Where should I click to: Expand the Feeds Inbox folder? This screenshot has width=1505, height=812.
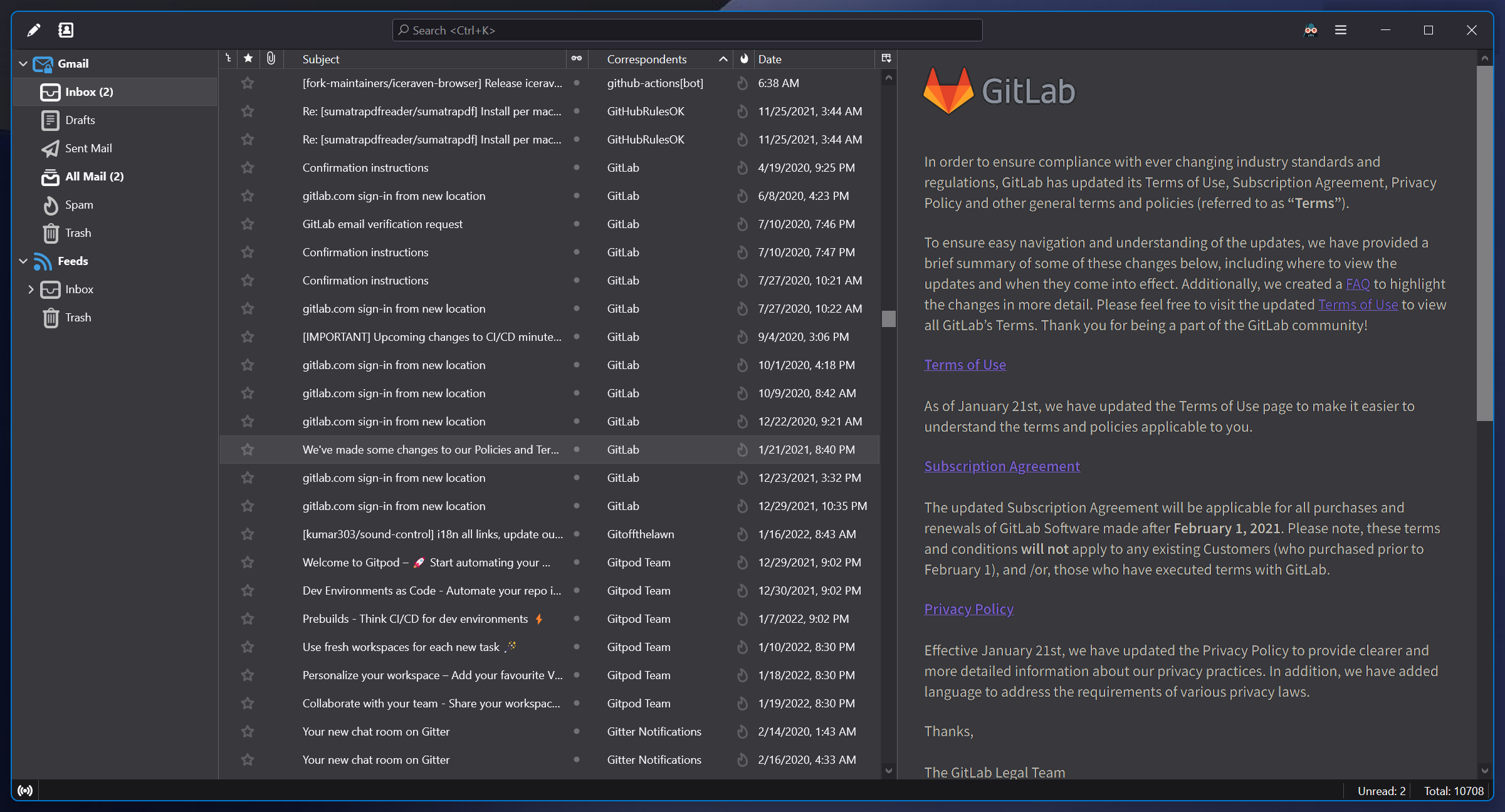(x=31, y=289)
